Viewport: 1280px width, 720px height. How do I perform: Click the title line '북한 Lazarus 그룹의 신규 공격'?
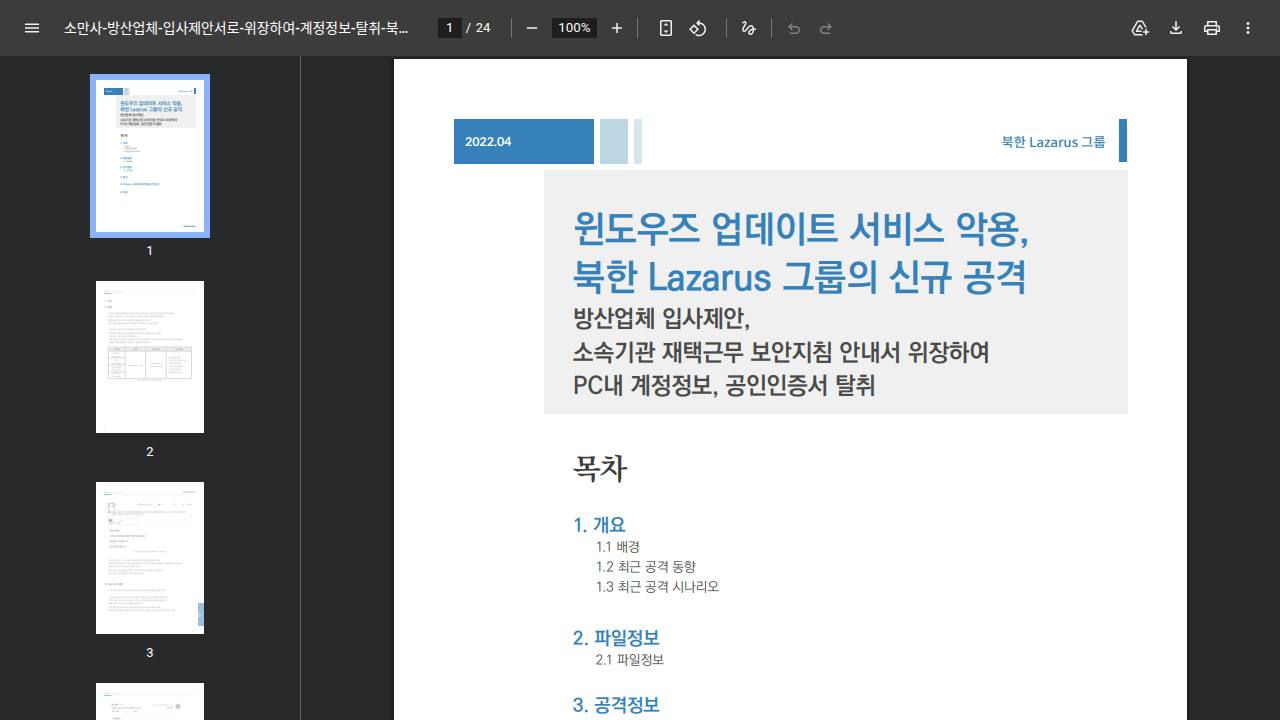(800, 276)
